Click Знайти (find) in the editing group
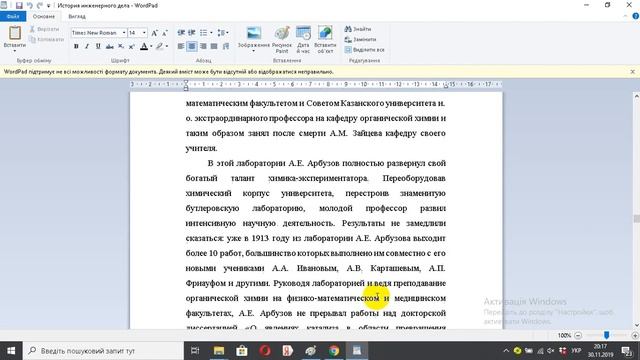 (x=358, y=29)
